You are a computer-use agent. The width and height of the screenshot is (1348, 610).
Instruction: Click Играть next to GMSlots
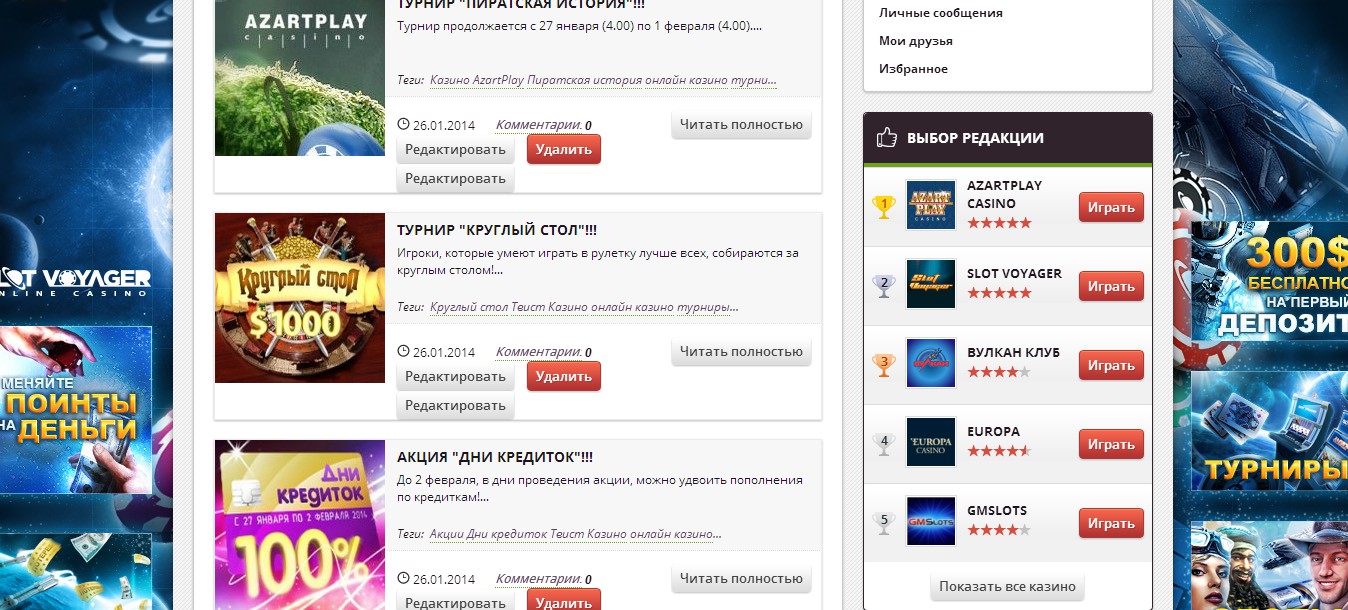click(x=1111, y=523)
